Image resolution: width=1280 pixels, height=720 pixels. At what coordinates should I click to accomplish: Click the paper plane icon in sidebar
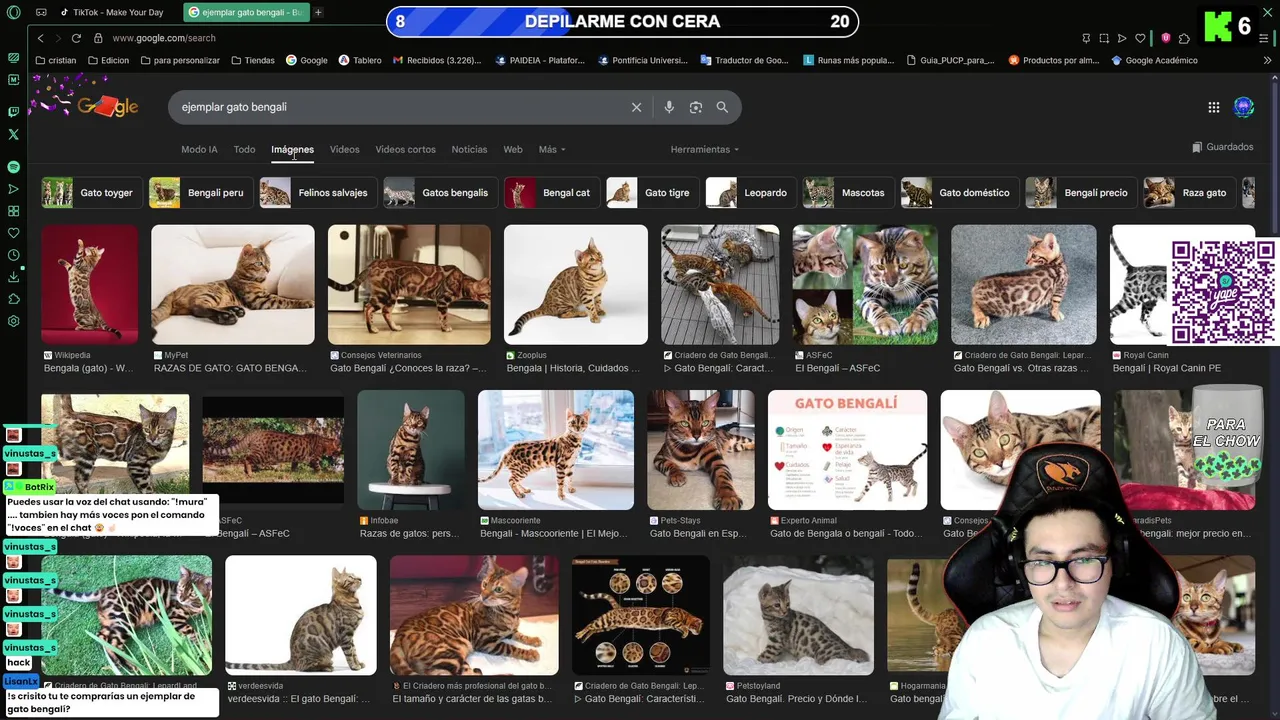14,189
